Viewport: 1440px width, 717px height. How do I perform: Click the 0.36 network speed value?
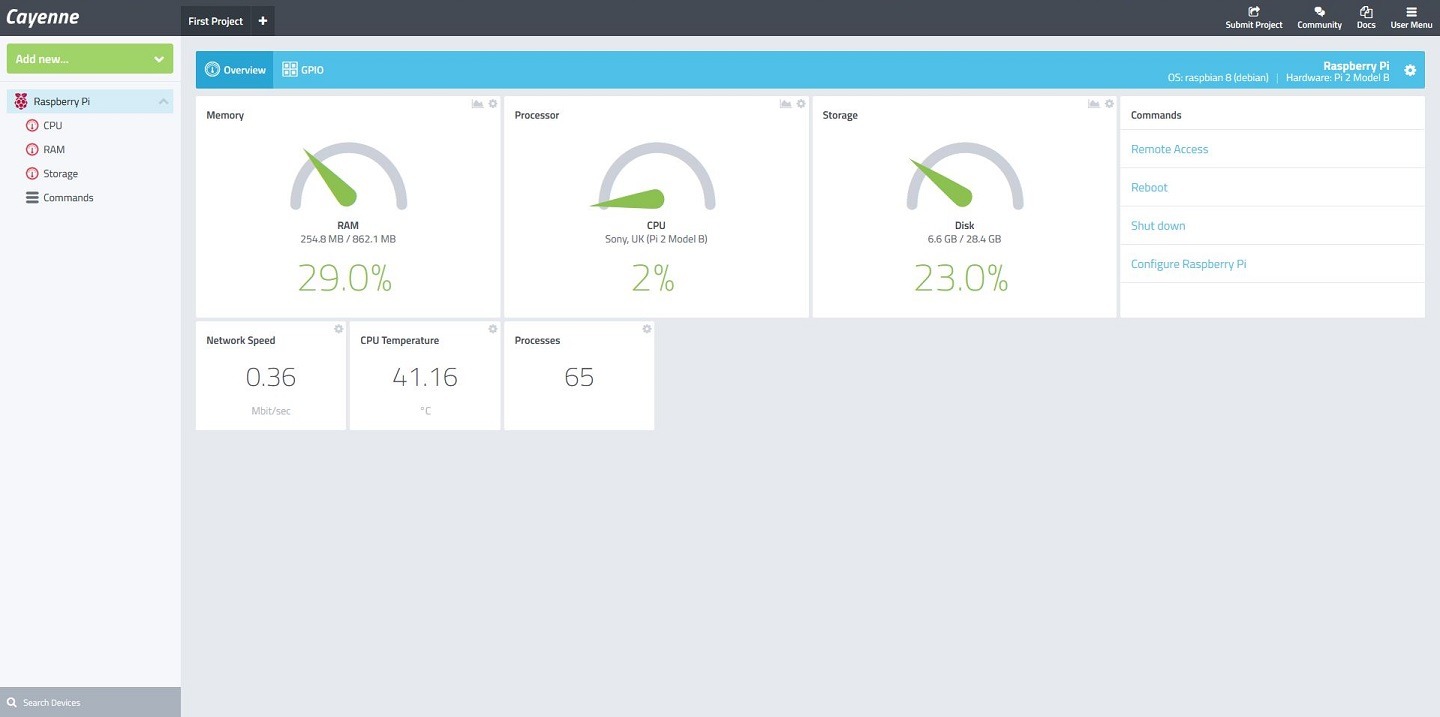(271, 377)
